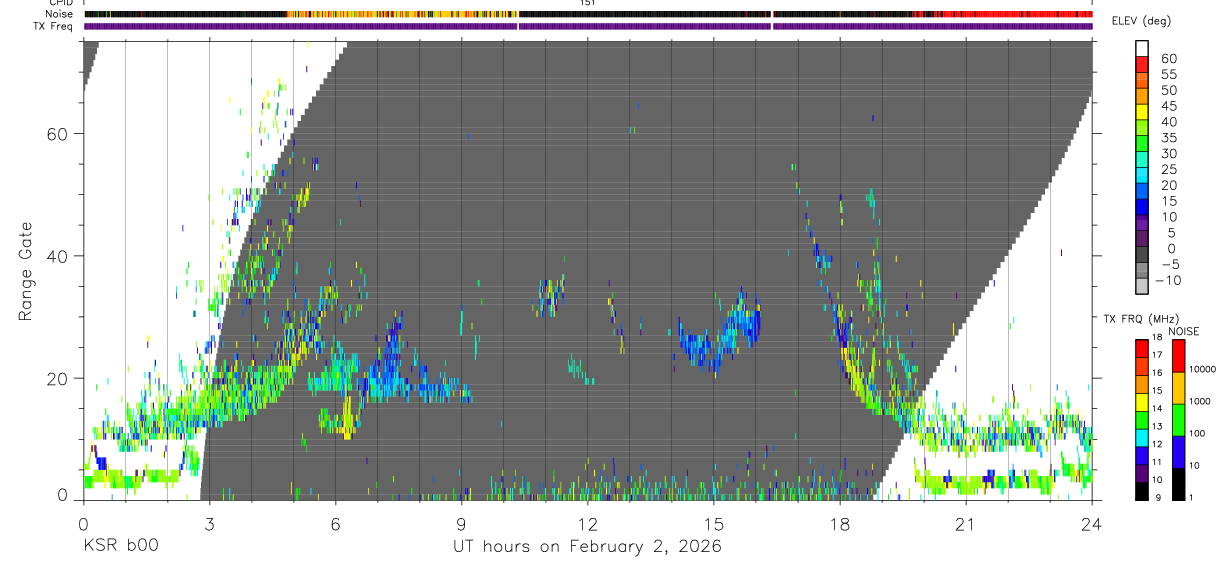Screen dimensions: 1228x567
Task: Click the '35' ELEV colorbar value
Action: point(1169,138)
